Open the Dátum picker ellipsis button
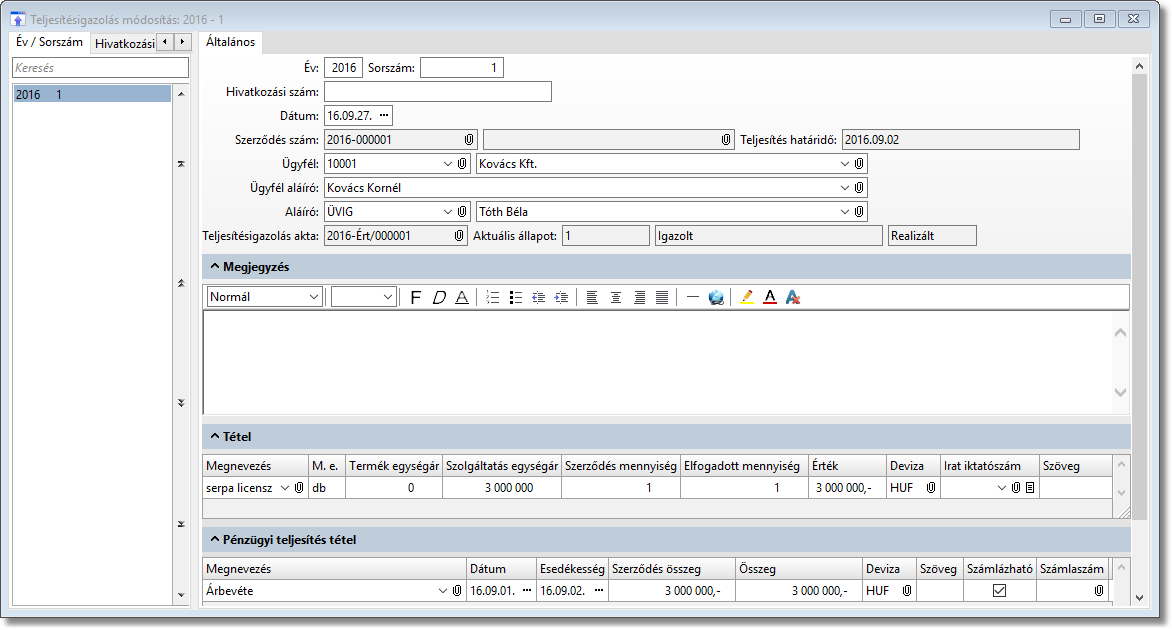 coord(384,116)
